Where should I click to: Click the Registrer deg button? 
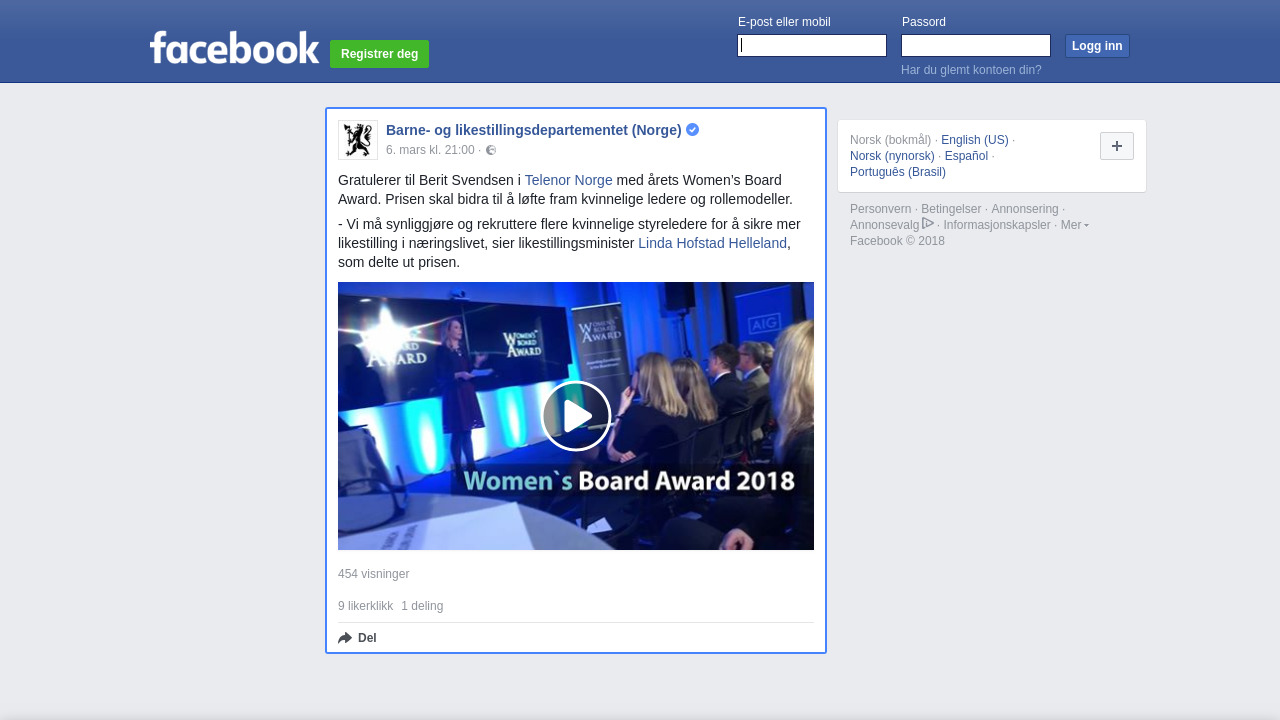coord(379,54)
